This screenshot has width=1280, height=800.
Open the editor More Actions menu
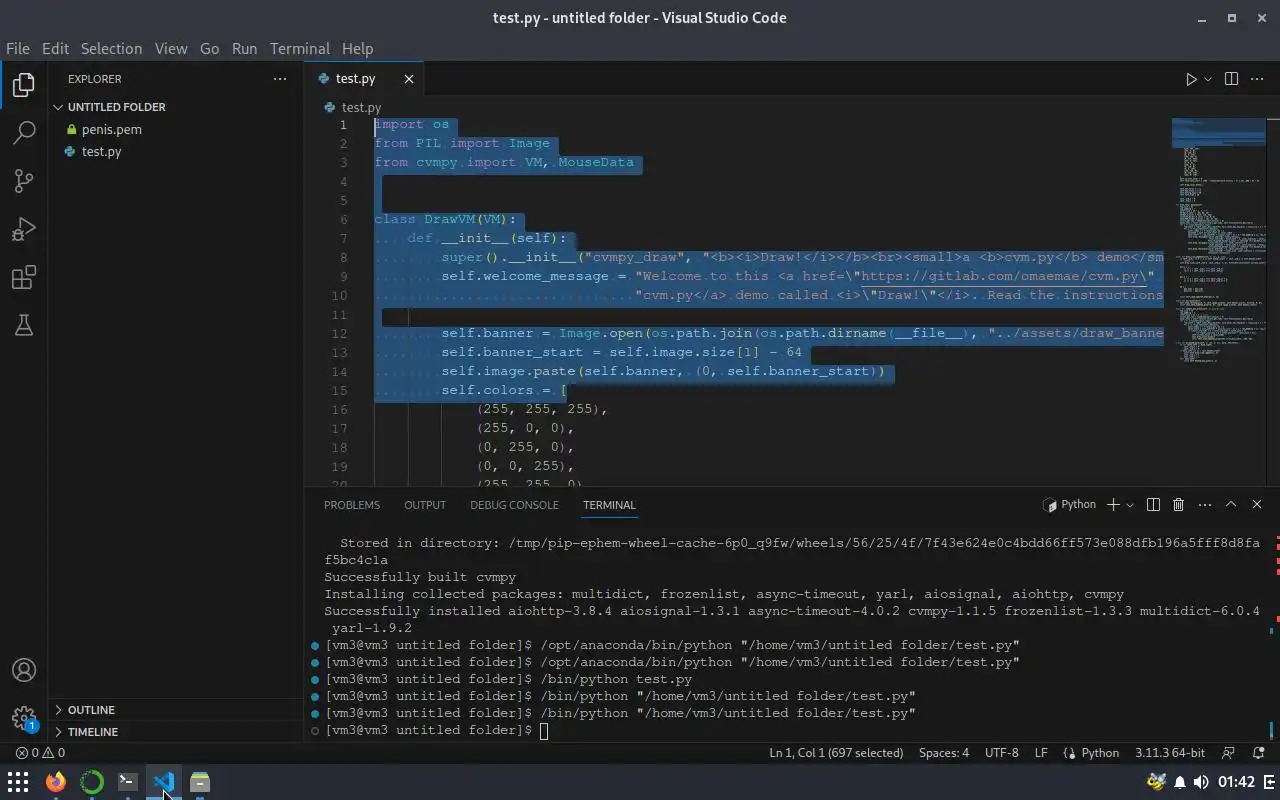pyautogui.click(x=1257, y=79)
